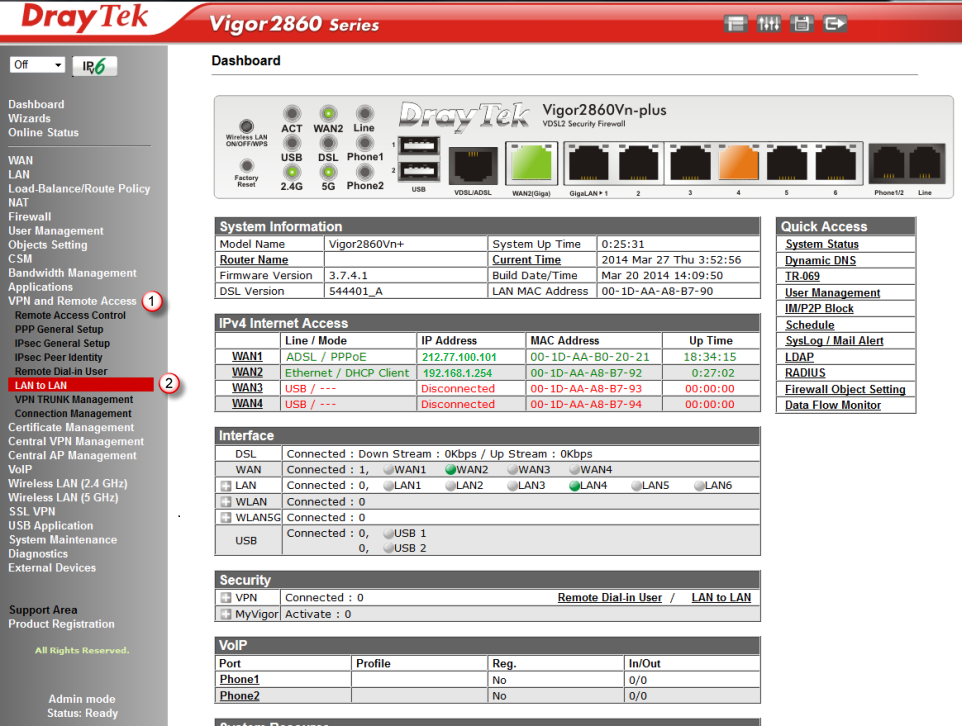Expand the WLAN5G row in Interface table
The width and height of the screenshot is (962, 726).
point(226,517)
